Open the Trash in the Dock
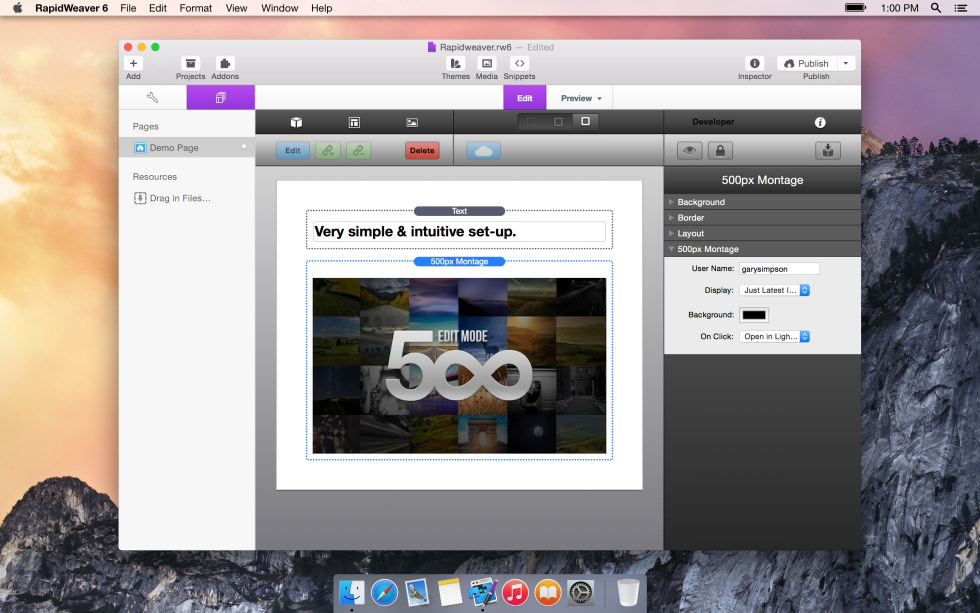The width and height of the screenshot is (980, 613). (628, 592)
